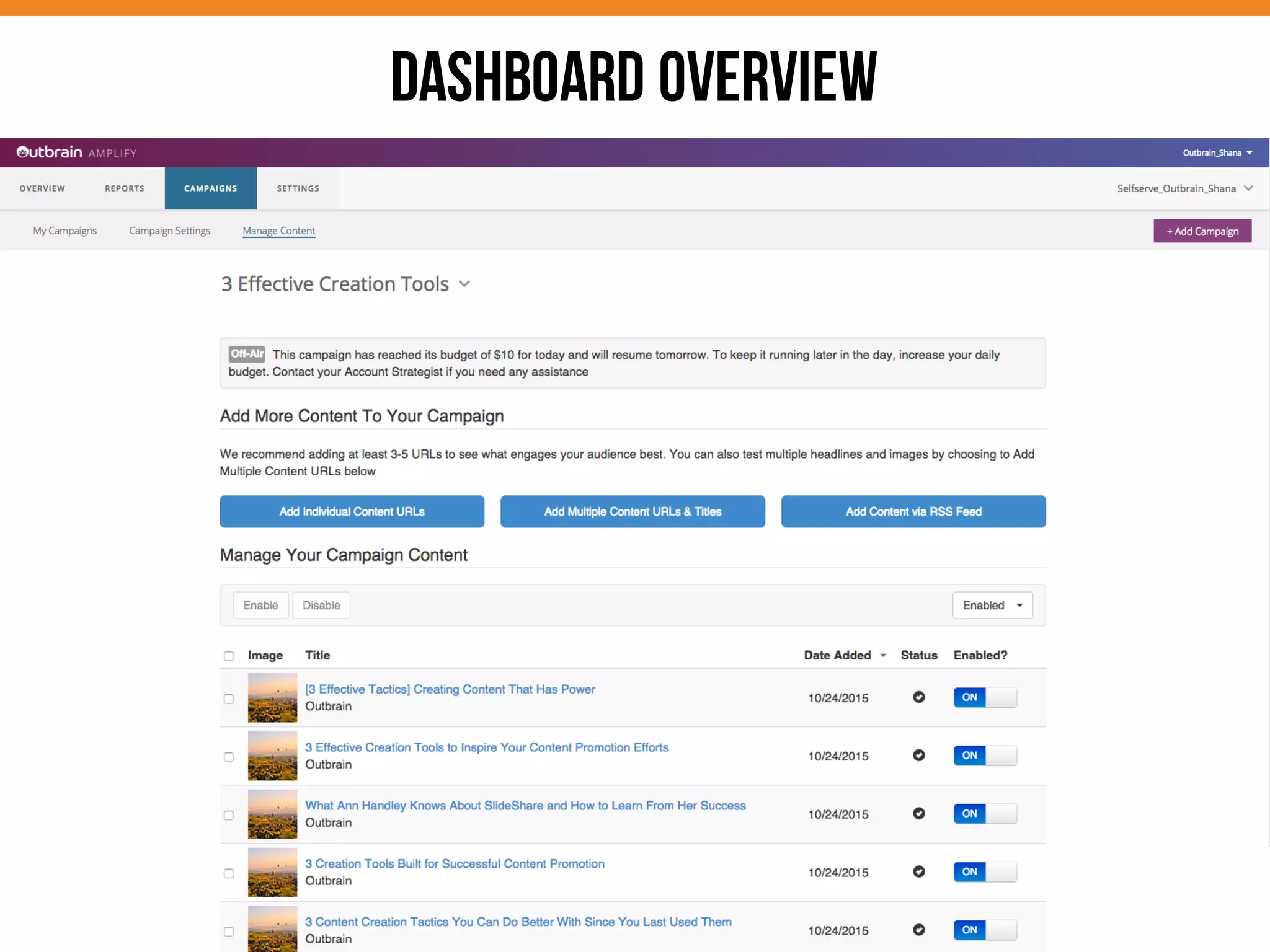
Task: Click status checkmark for 3 Content Creation Tactics row
Action: click(919, 930)
